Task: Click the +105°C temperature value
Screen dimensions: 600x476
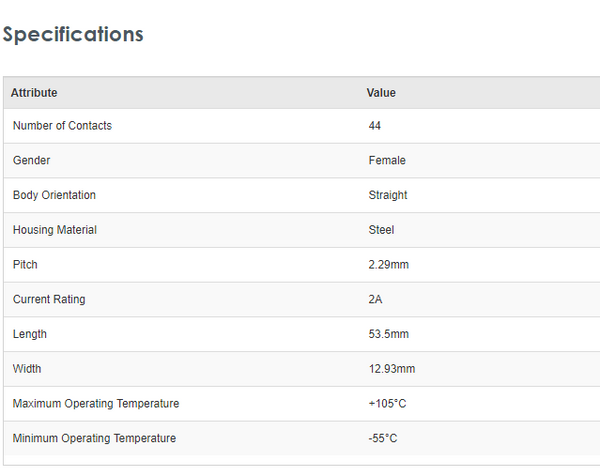Action: click(x=387, y=404)
